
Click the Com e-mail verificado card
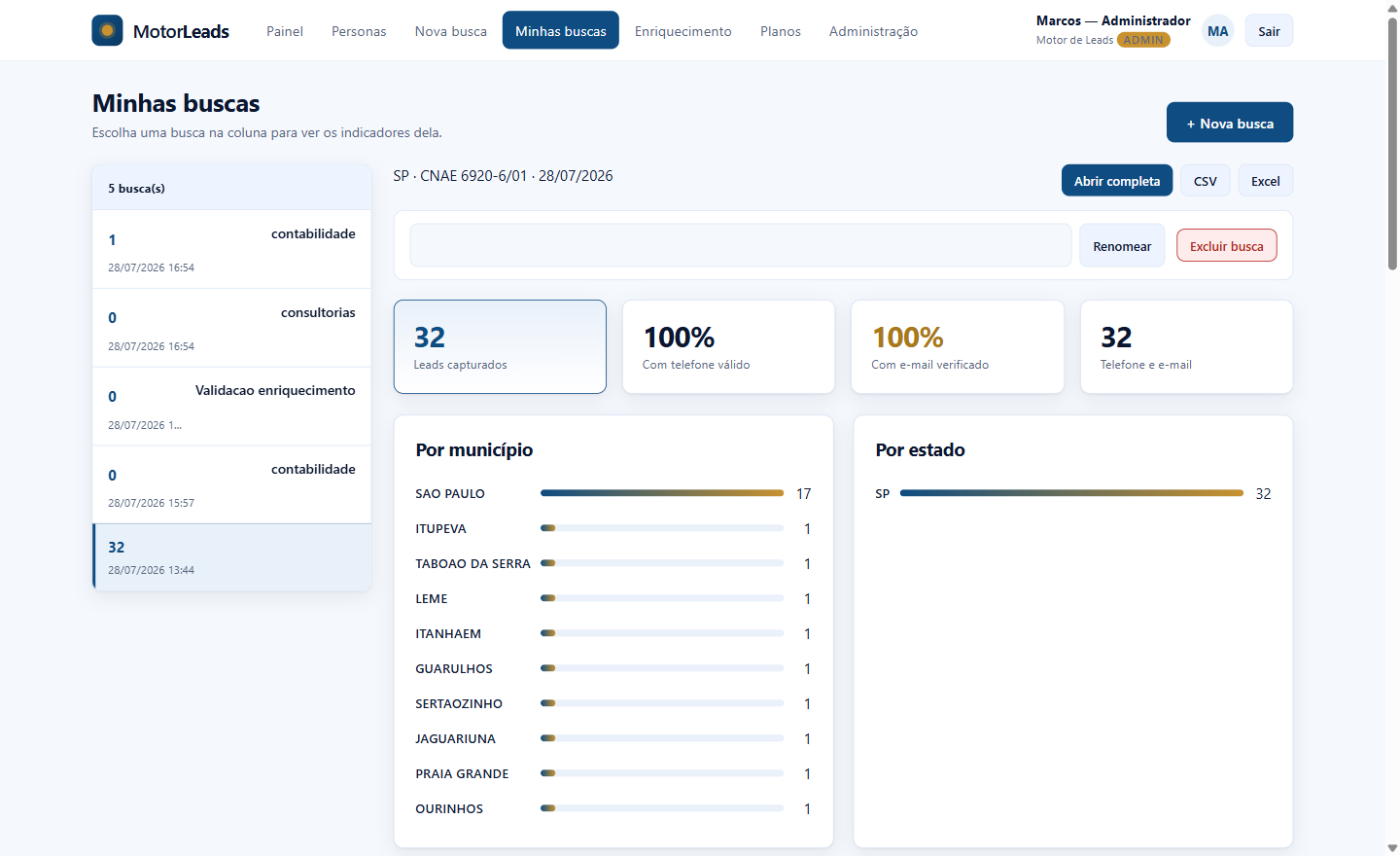click(958, 346)
